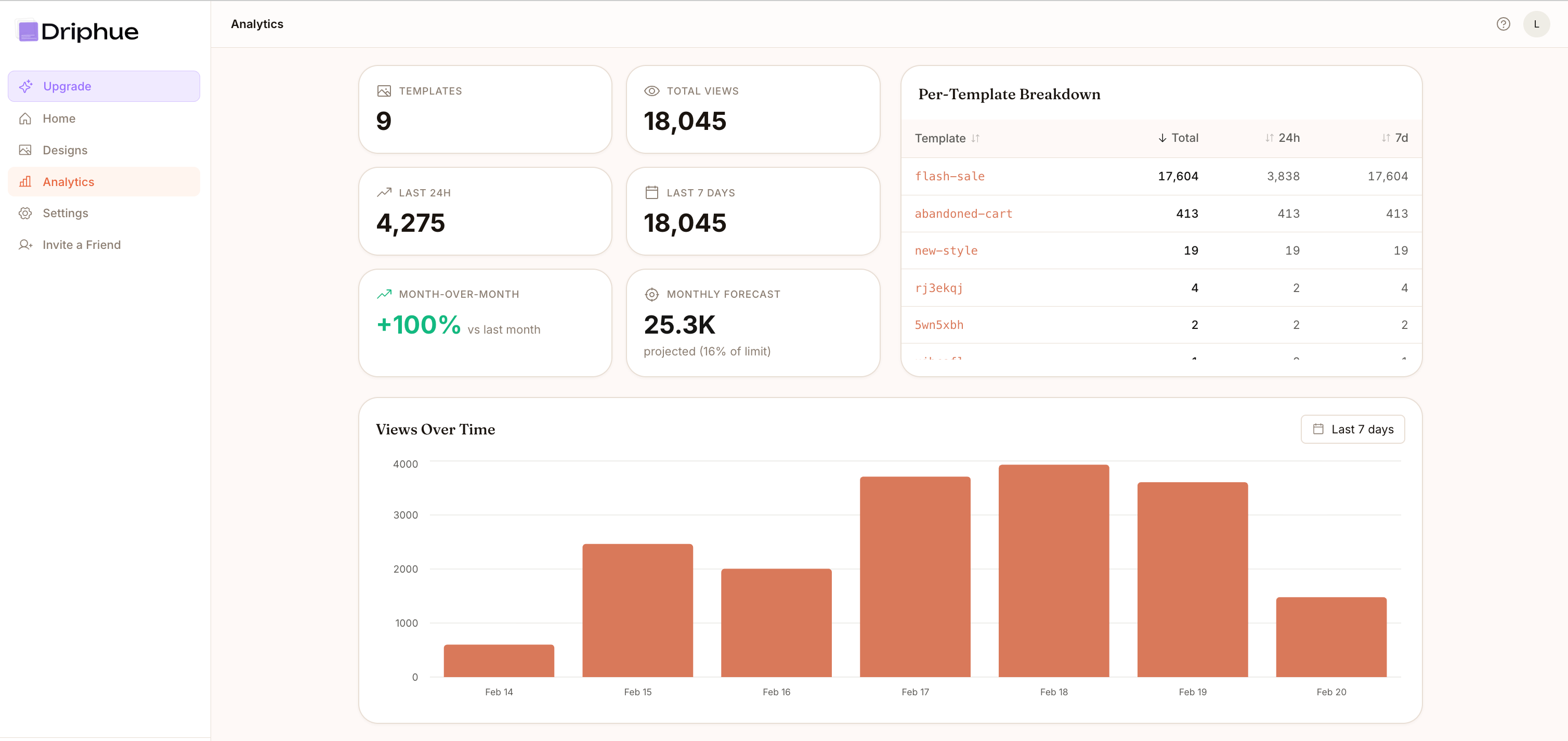Sort table by Template column header
This screenshot has height=741, width=1568.
(x=947, y=139)
